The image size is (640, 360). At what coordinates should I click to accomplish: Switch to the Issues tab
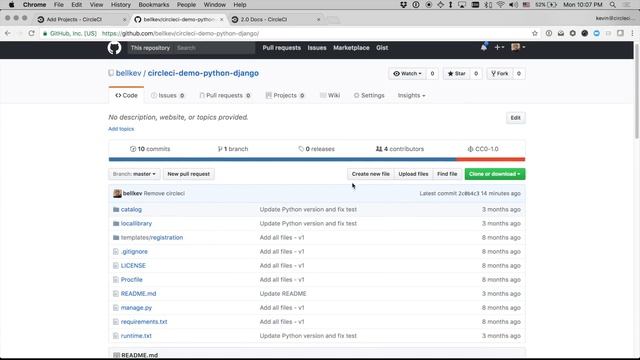click(x=168, y=96)
